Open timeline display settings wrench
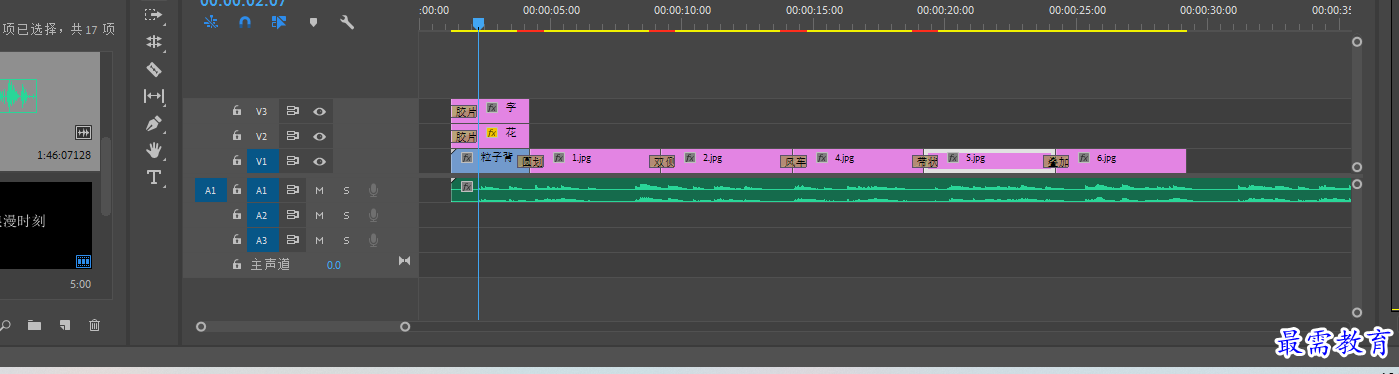The width and height of the screenshot is (1399, 374). 347,21
